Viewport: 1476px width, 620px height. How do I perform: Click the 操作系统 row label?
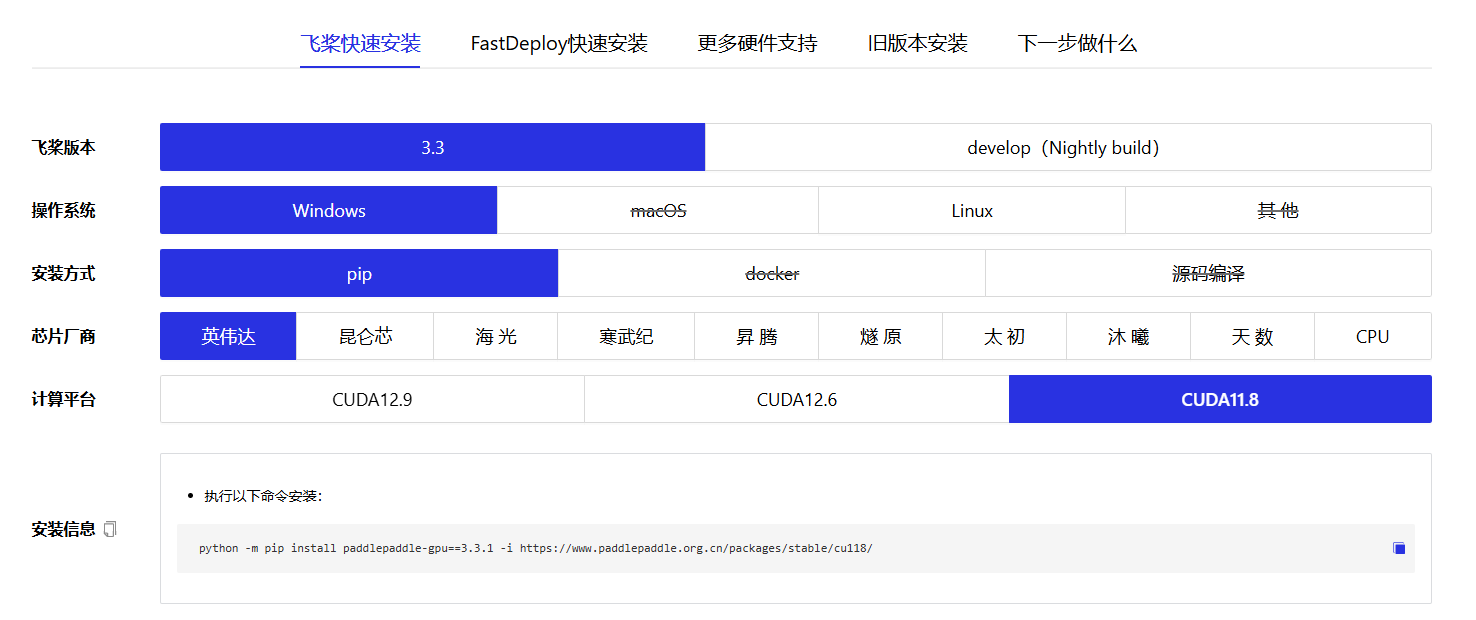point(64,210)
